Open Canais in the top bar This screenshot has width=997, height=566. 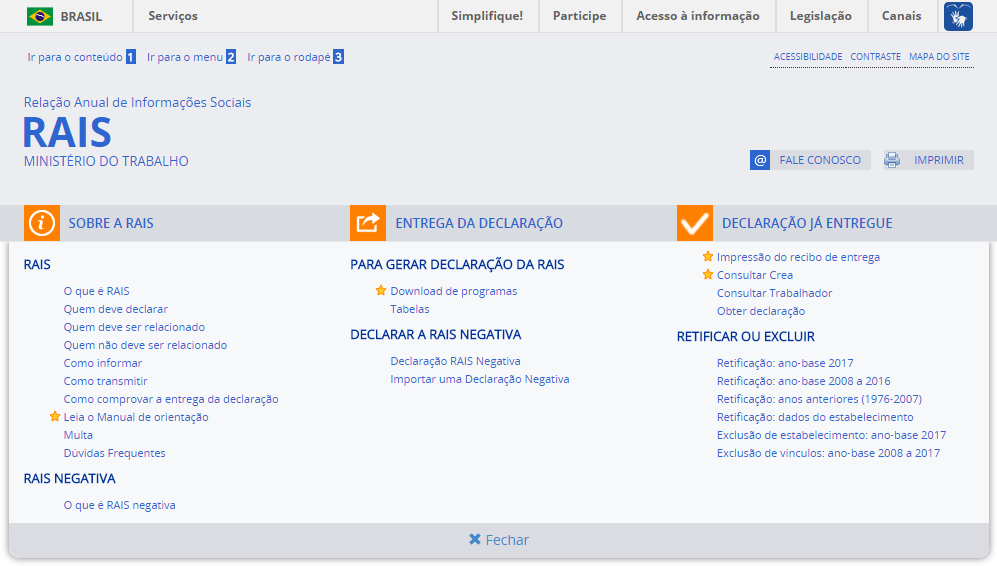pos(901,16)
